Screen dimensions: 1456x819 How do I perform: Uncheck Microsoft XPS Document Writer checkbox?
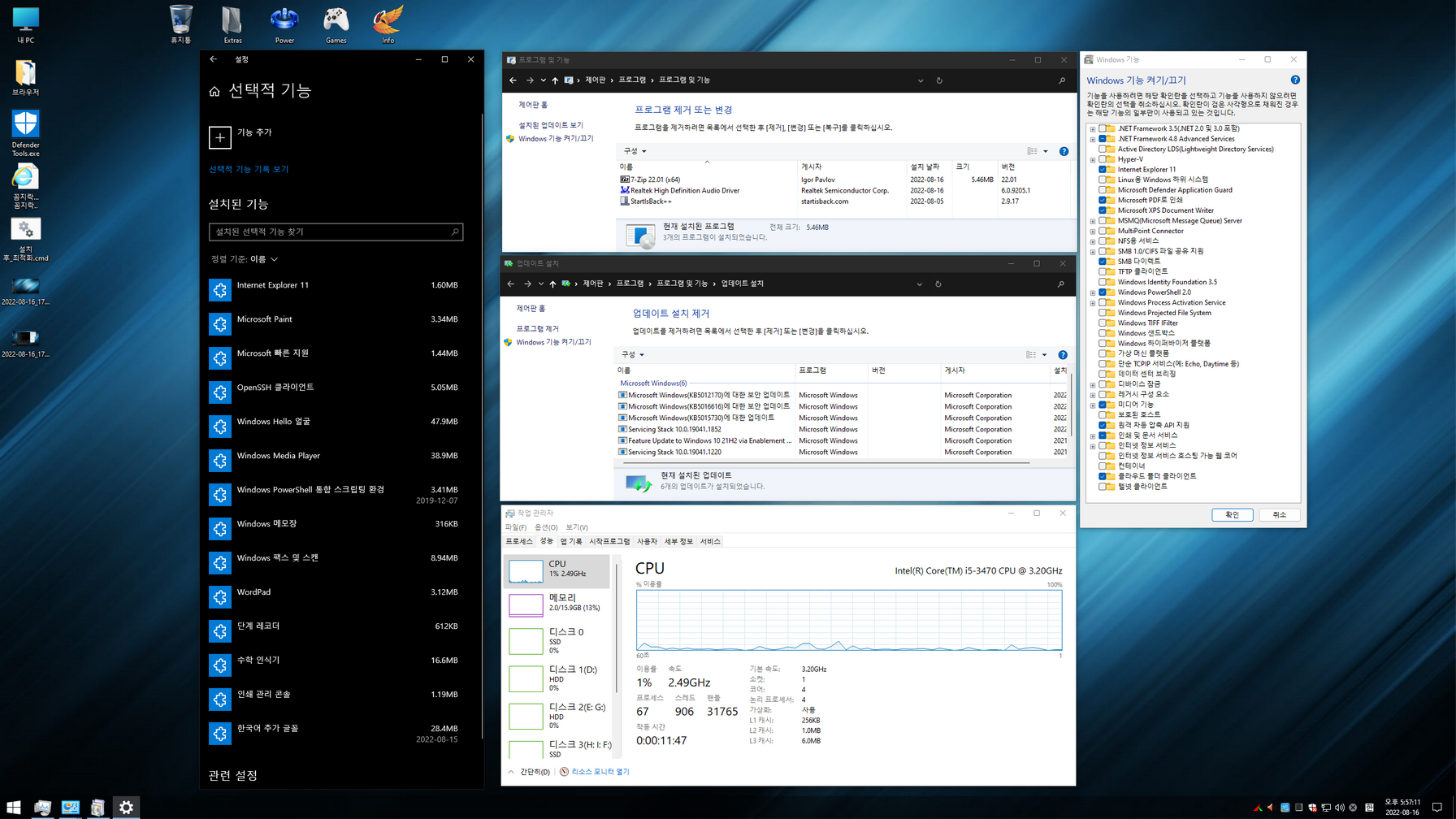(x=1103, y=210)
